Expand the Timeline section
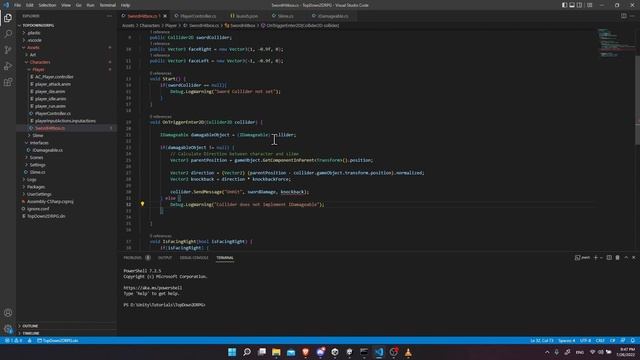The height and width of the screenshot is (360, 640). (x=67, y=333)
